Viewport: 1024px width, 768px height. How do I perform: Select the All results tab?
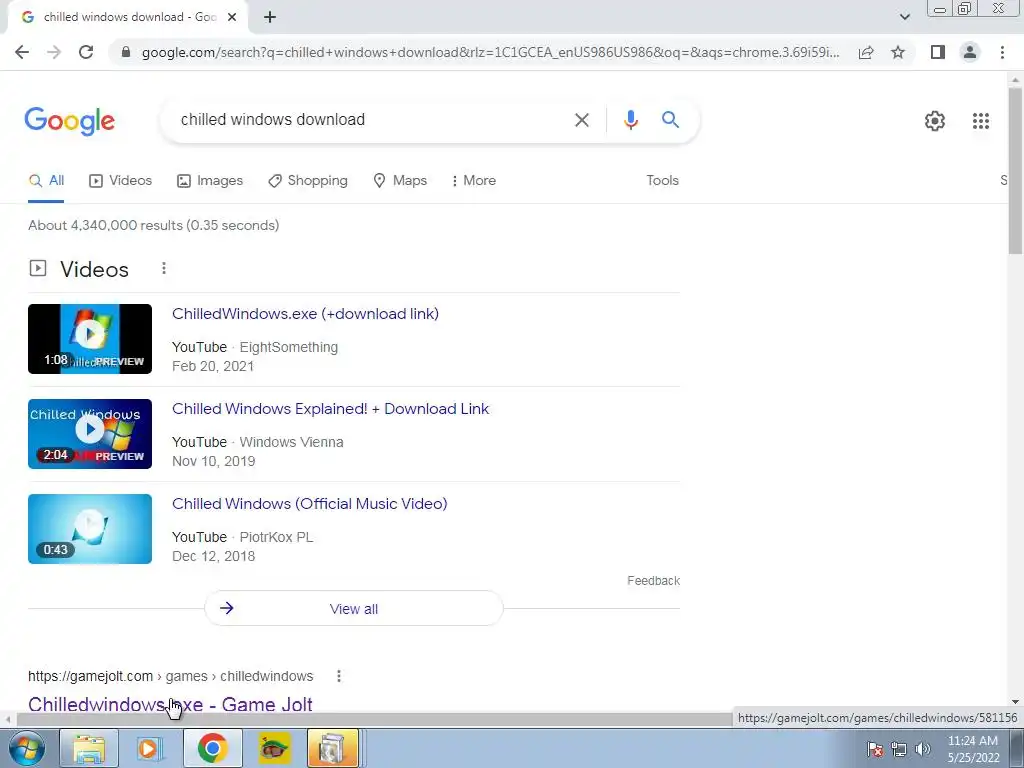click(46, 181)
